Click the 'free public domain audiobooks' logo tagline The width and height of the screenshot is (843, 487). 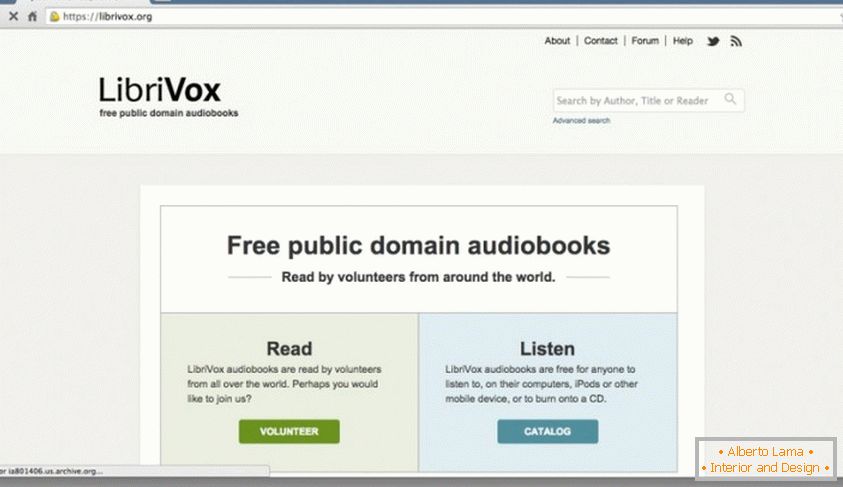169,113
